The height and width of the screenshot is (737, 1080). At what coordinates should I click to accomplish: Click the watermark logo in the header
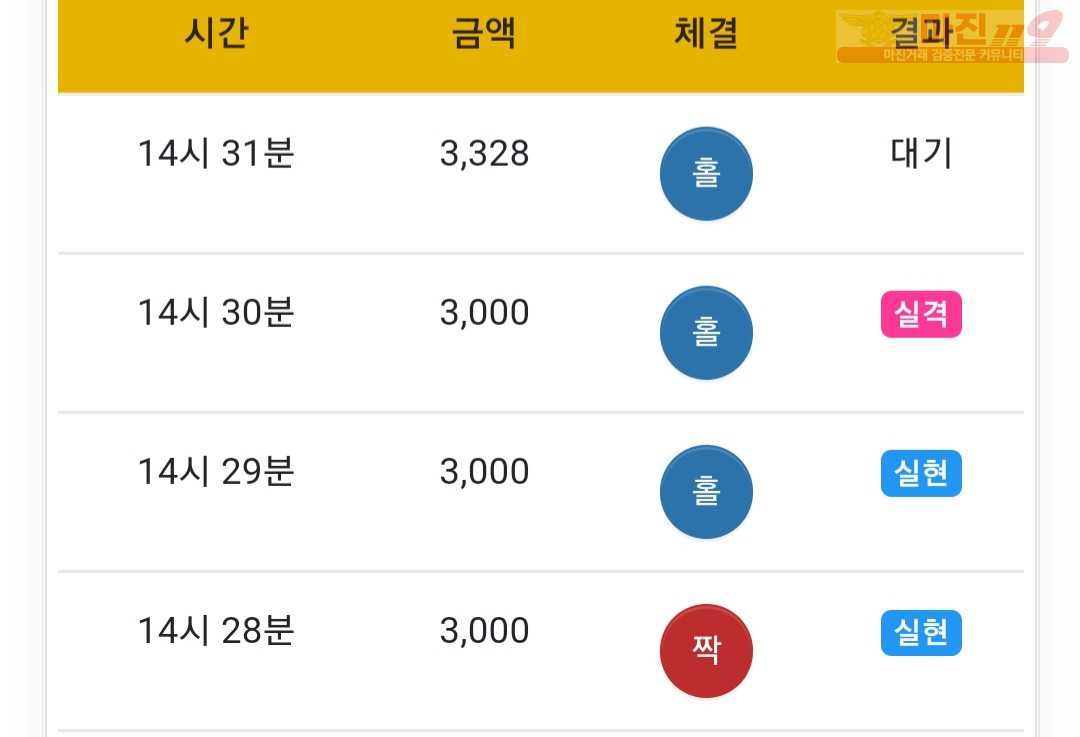point(952,37)
